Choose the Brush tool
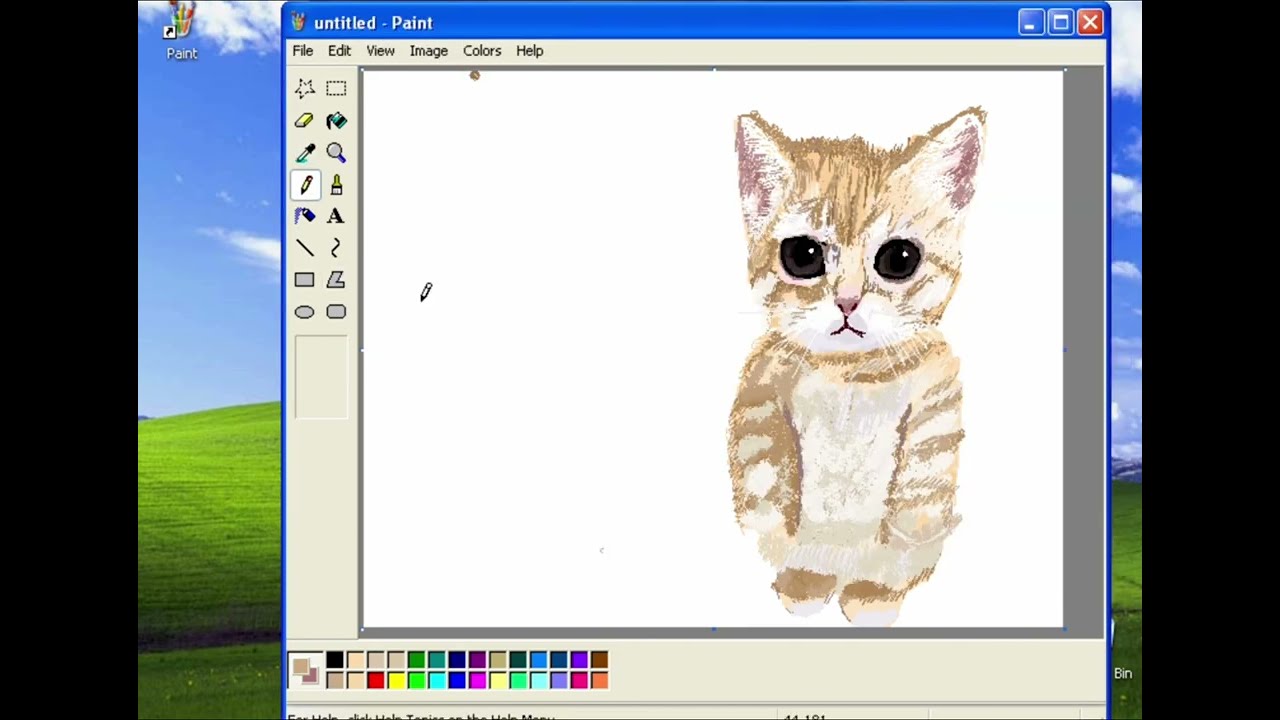Viewport: 1280px width, 720px height. tap(336, 184)
